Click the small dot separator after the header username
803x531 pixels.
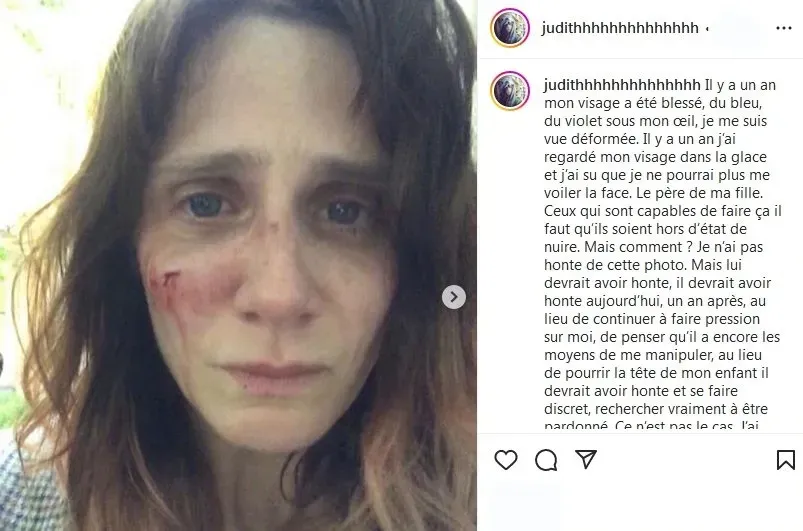click(707, 29)
